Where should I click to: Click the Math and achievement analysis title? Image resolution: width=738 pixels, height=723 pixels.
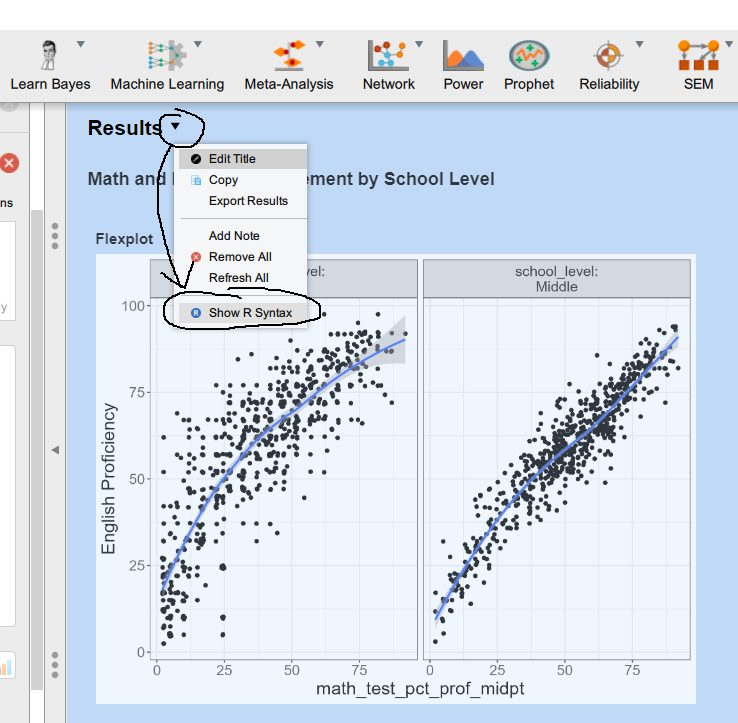click(x=291, y=179)
